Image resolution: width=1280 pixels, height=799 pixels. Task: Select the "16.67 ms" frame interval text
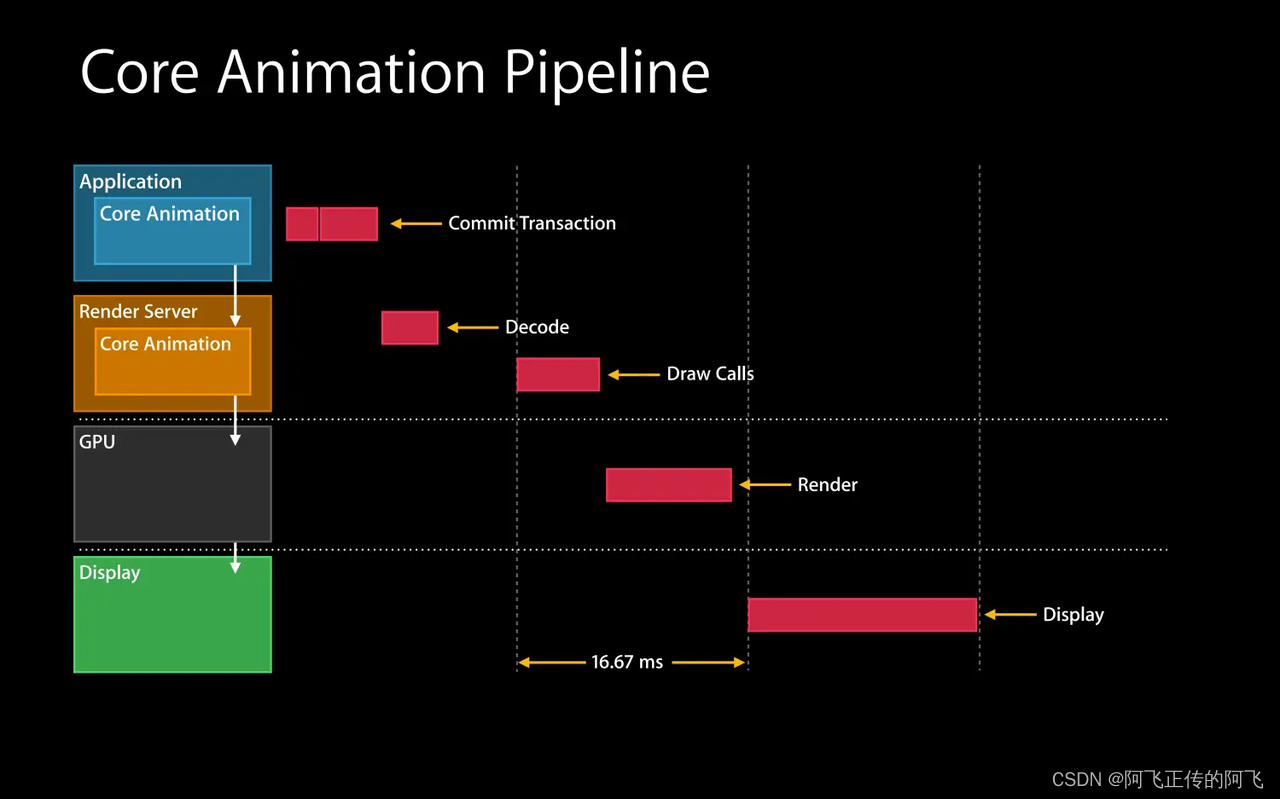(627, 662)
